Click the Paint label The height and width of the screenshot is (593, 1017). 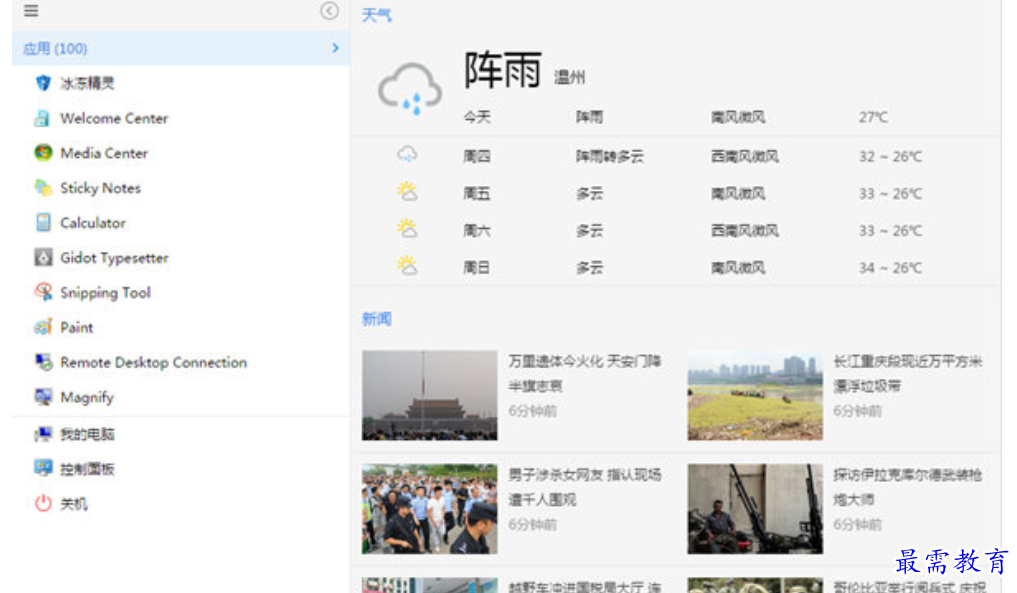pyautogui.click(x=77, y=327)
